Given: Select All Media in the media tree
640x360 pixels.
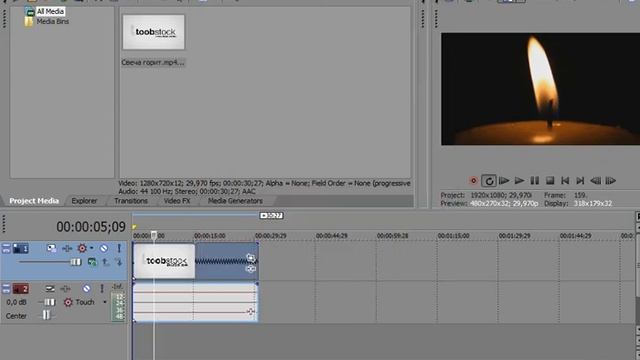Looking at the screenshot, I should (50, 11).
